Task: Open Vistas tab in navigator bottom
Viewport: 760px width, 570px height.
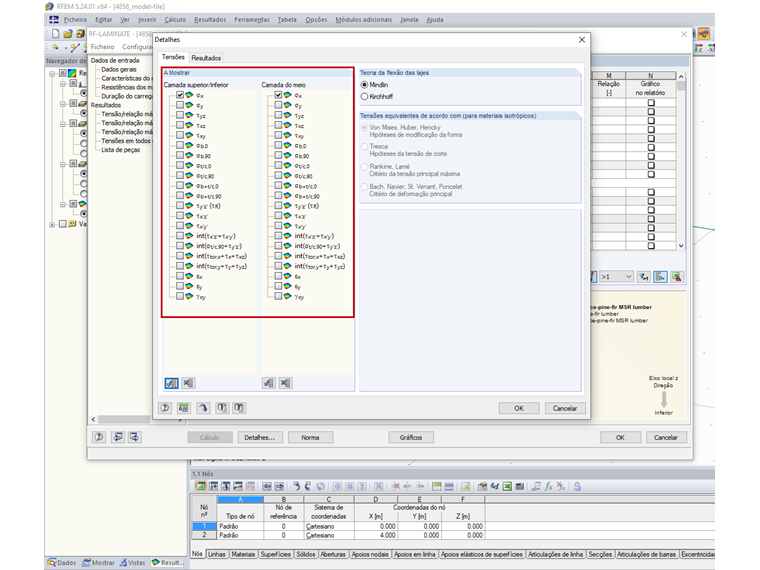Action: tap(133, 563)
